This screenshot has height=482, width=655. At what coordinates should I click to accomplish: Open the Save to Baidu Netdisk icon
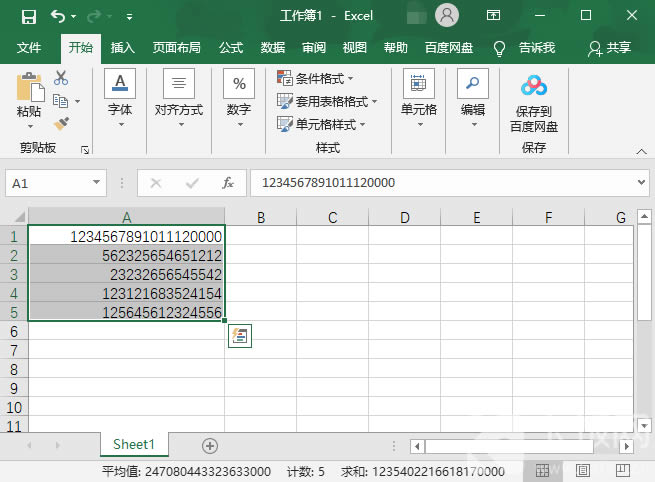(534, 88)
